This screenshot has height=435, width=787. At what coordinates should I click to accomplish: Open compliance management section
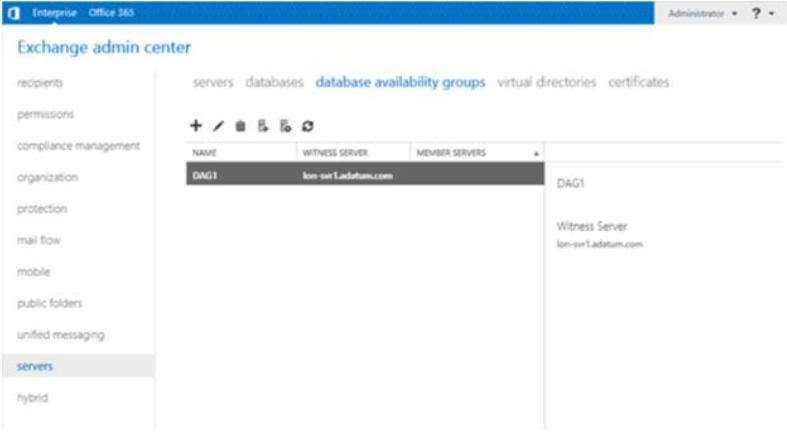point(79,146)
